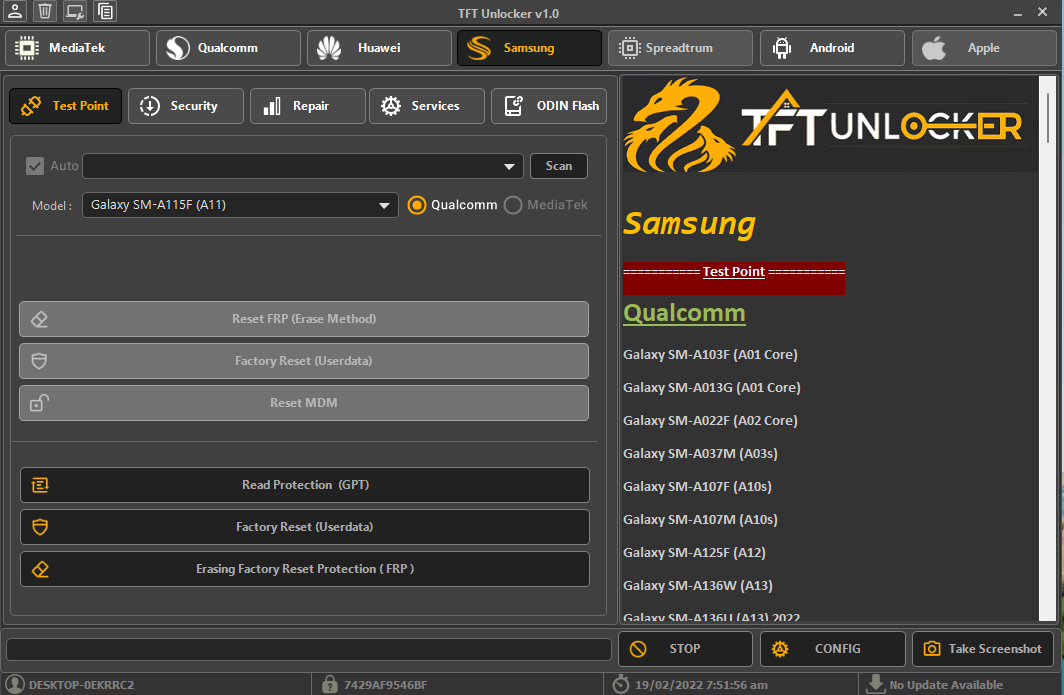Click Galaxy SM-A125F (A12) in list
This screenshot has width=1064, height=695.
694,553
